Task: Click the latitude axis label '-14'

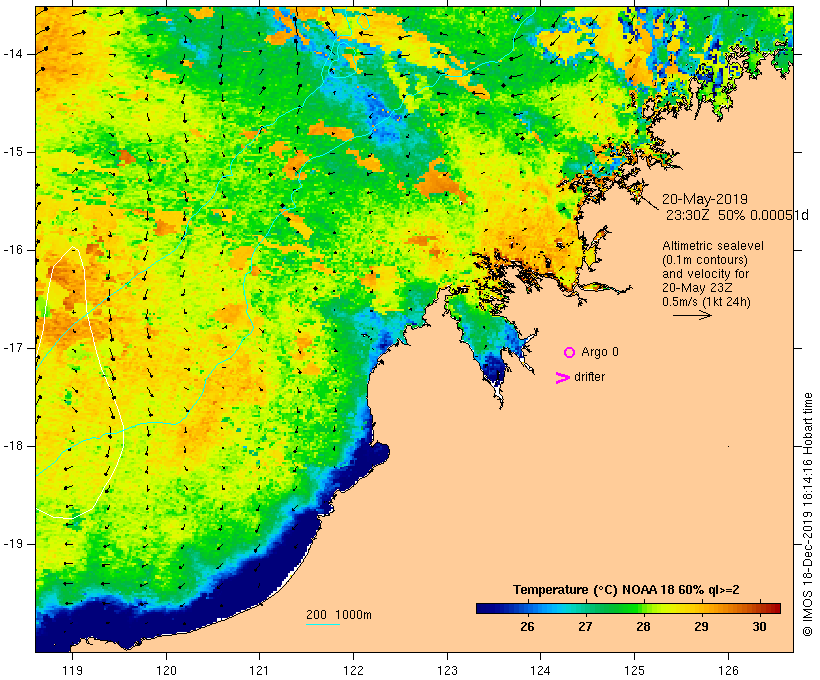Action: pos(13,54)
